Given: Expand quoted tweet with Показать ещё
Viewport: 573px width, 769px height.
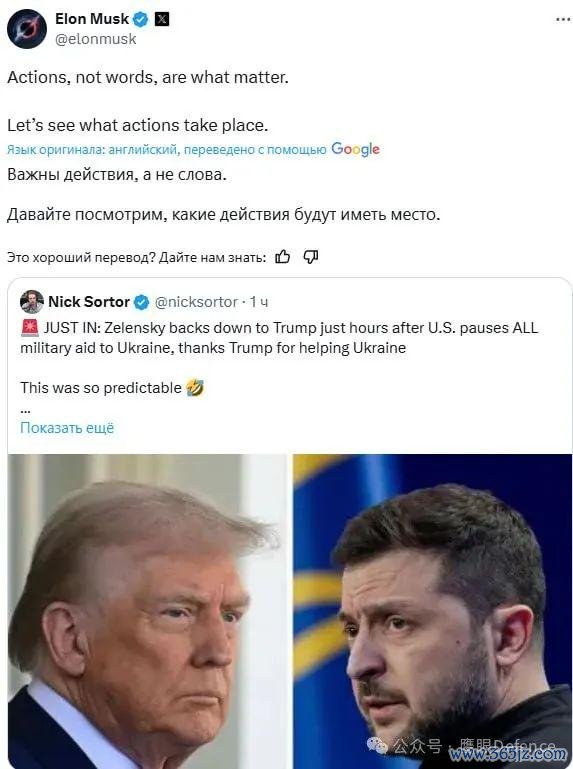Looking at the screenshot, I should [67, 428].
